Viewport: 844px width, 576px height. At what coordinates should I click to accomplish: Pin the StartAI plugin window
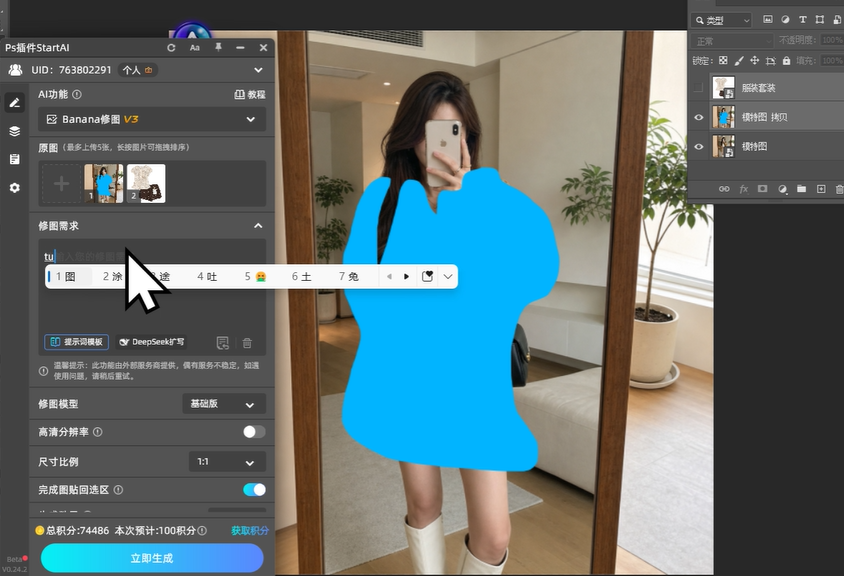pos(218,47)
